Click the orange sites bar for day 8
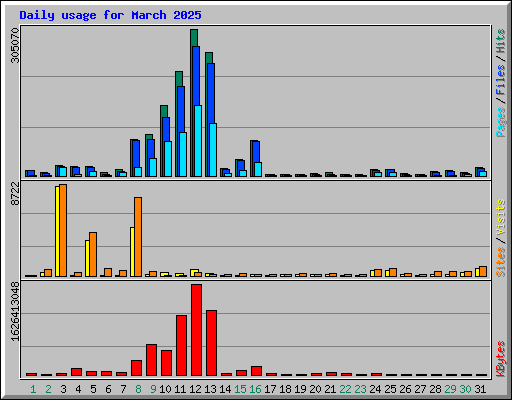This screenshot has height=400, width=512. 138,237
